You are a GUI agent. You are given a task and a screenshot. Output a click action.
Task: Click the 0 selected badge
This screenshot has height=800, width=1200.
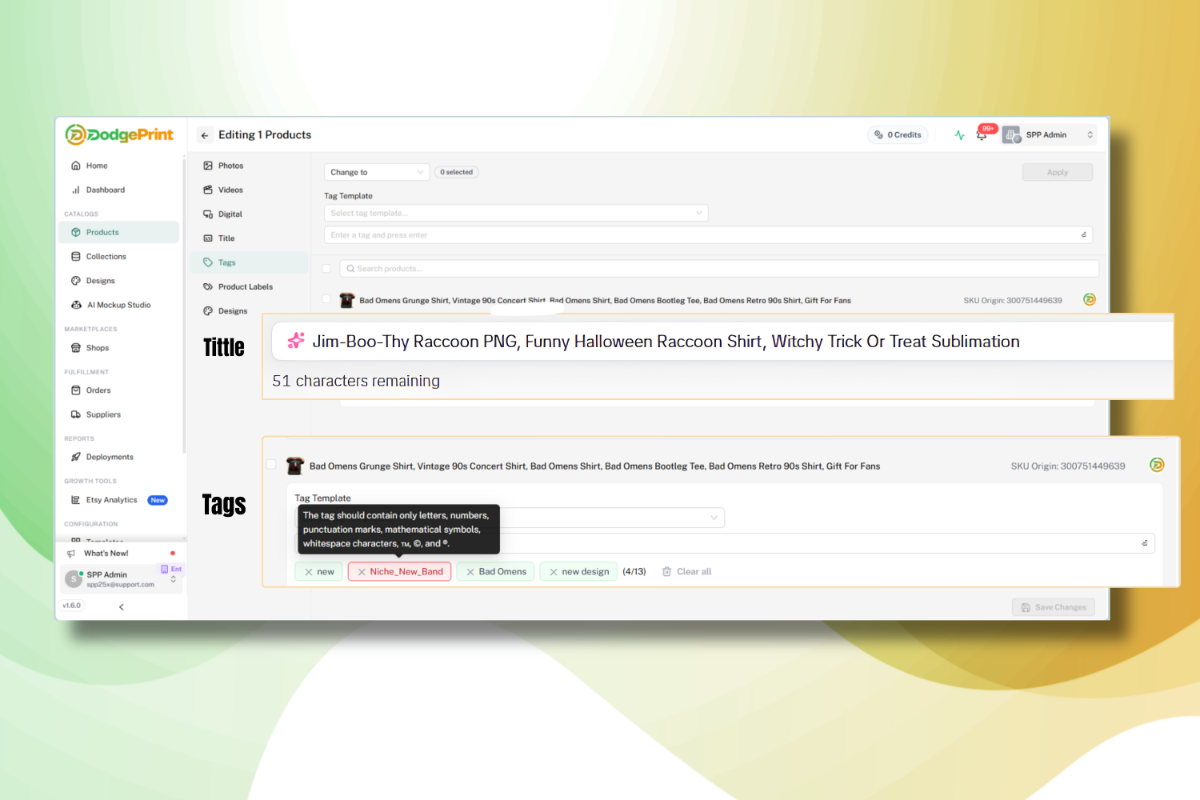click(456, 172)
